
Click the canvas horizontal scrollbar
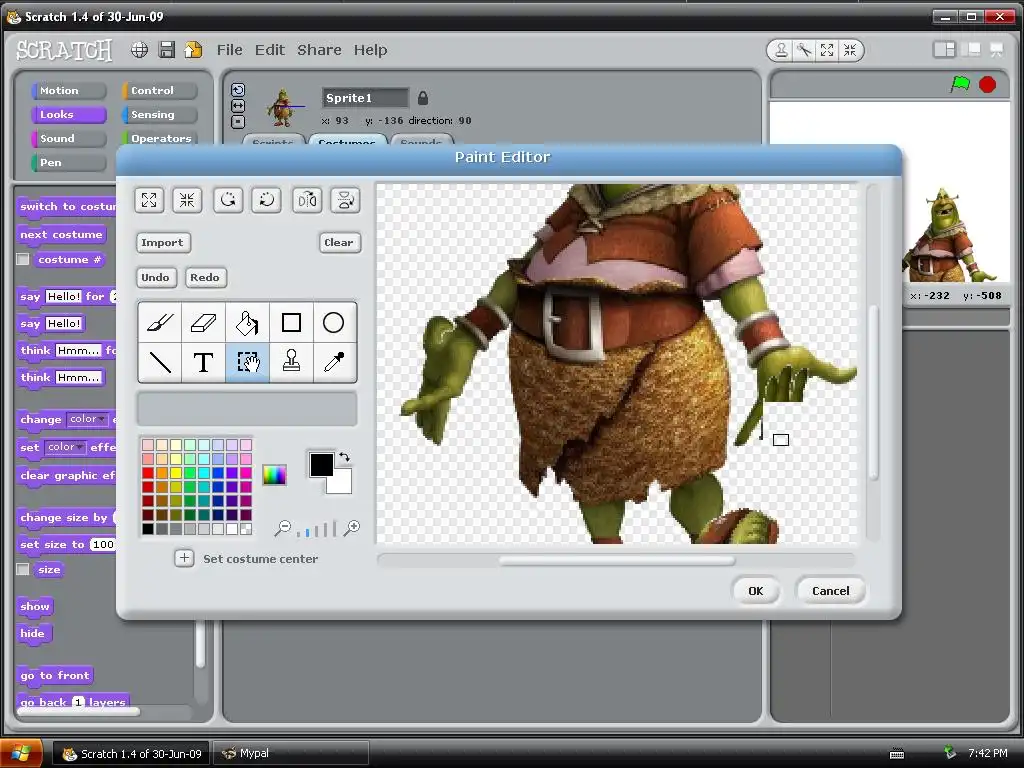tap(616, 560)
